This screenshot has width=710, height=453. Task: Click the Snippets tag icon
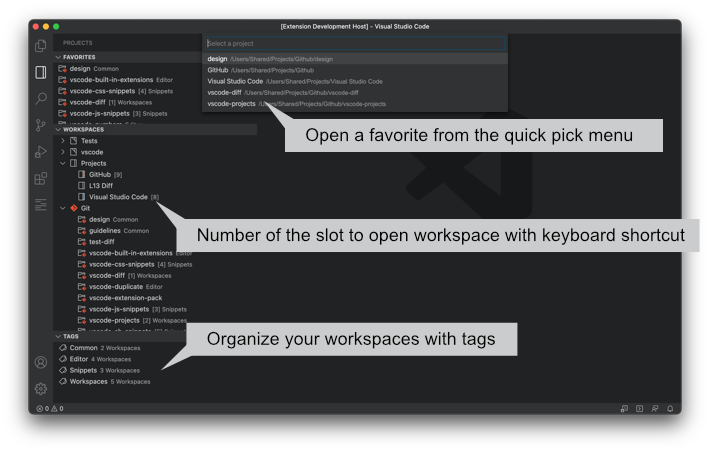click(x=63, y=370)
